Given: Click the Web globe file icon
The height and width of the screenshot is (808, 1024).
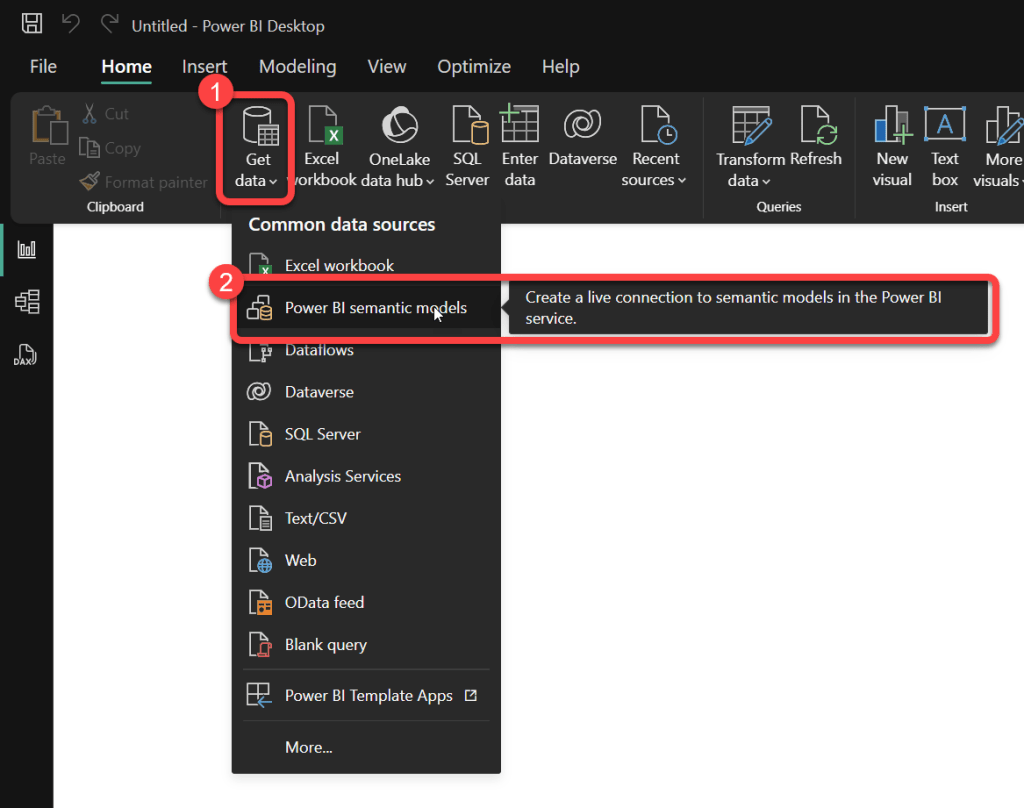Looking at the screenshot, I should point(260,560).
